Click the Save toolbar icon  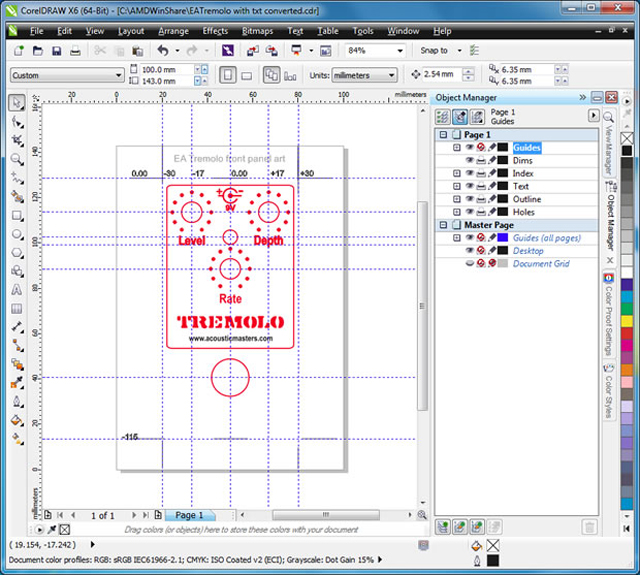56,51
